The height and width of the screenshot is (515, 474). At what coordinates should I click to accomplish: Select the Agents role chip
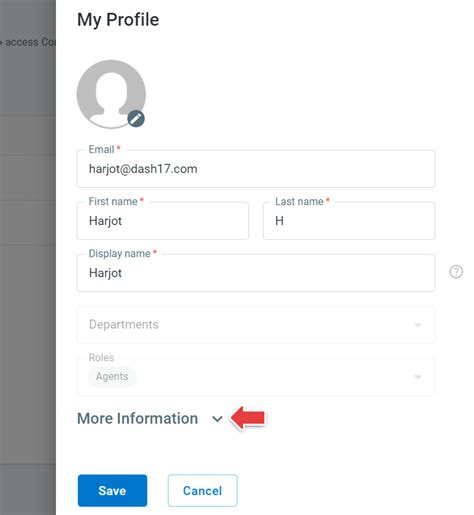point(112,377)
